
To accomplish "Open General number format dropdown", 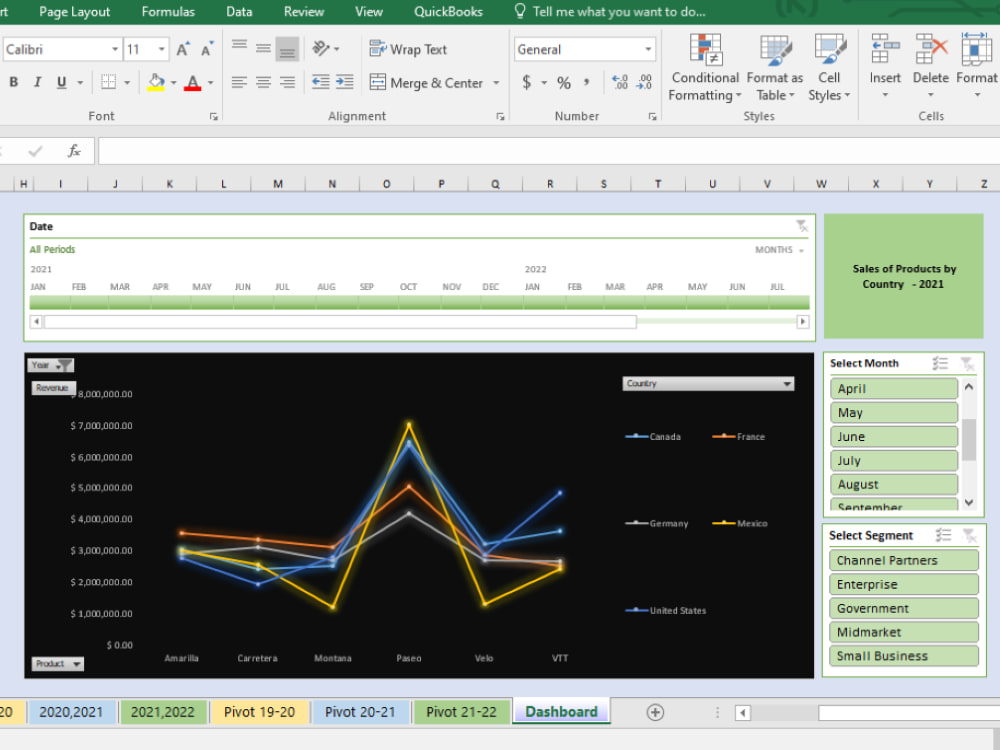I will (648, 49).
